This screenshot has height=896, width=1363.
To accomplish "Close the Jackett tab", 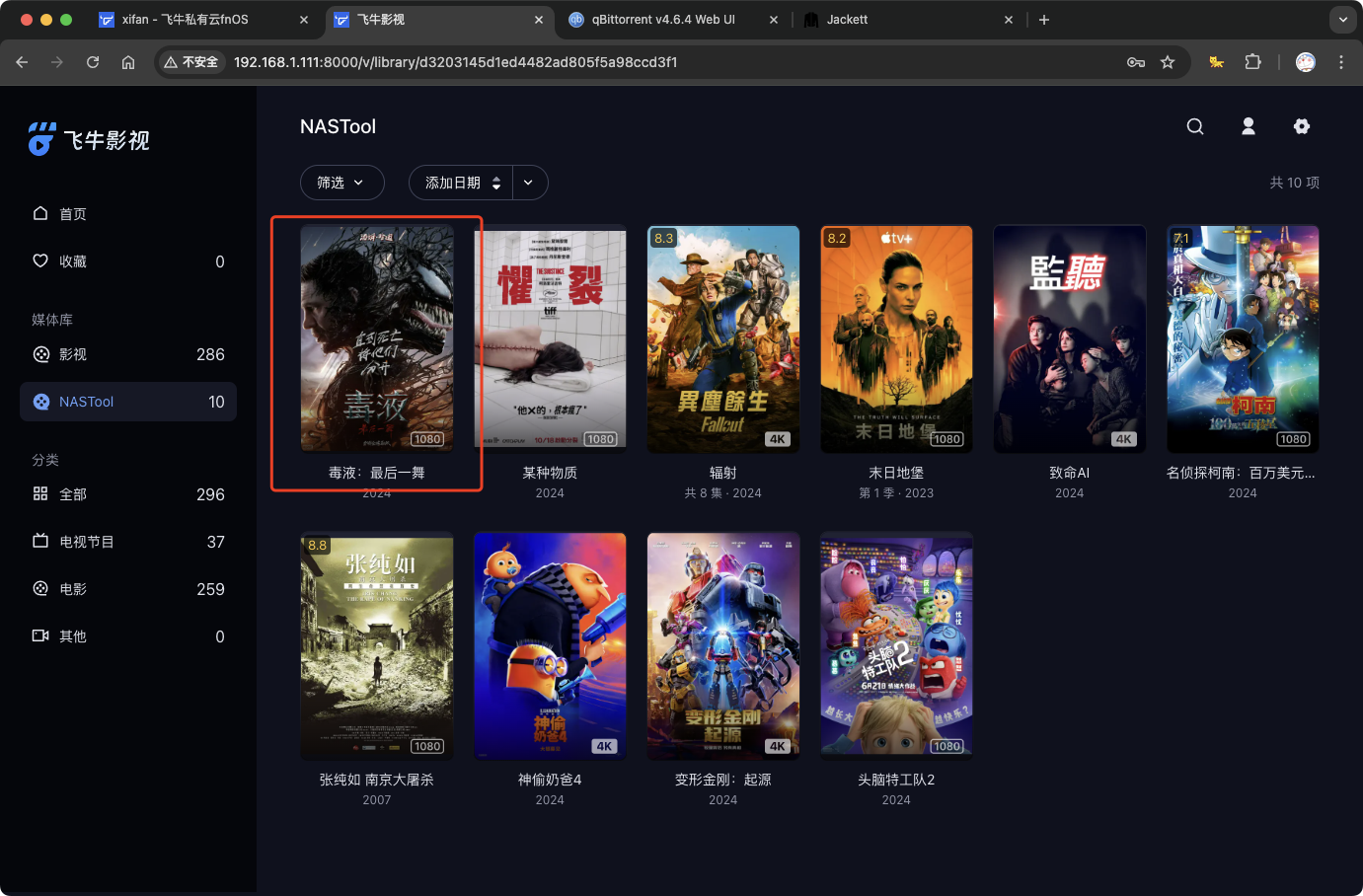I will click(1009, 20).
